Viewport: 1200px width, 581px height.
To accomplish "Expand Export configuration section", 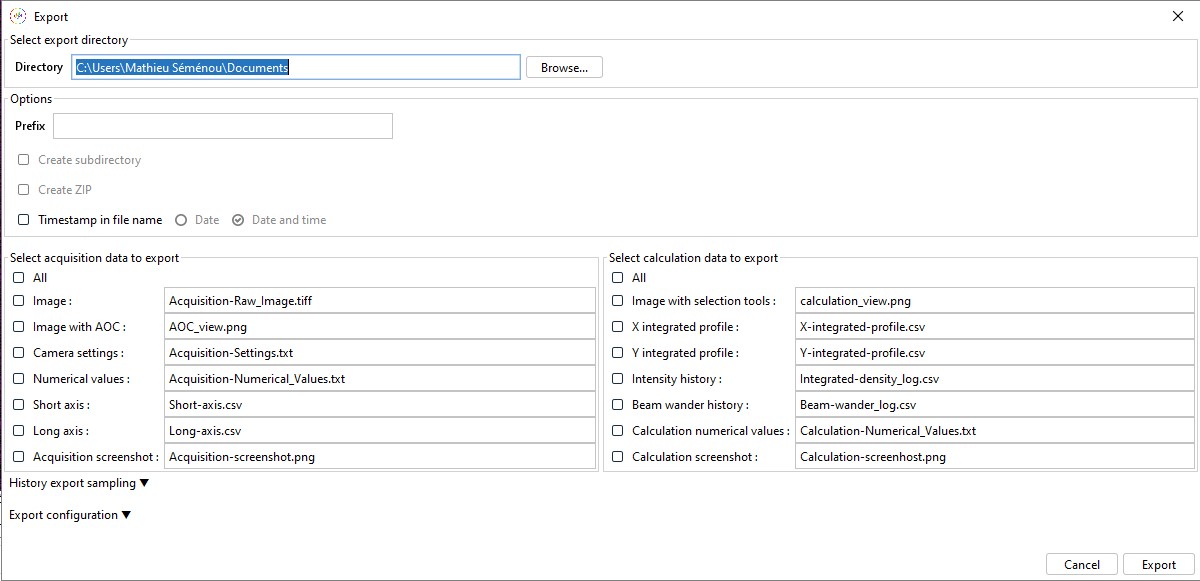I will [x=70, y=515].
